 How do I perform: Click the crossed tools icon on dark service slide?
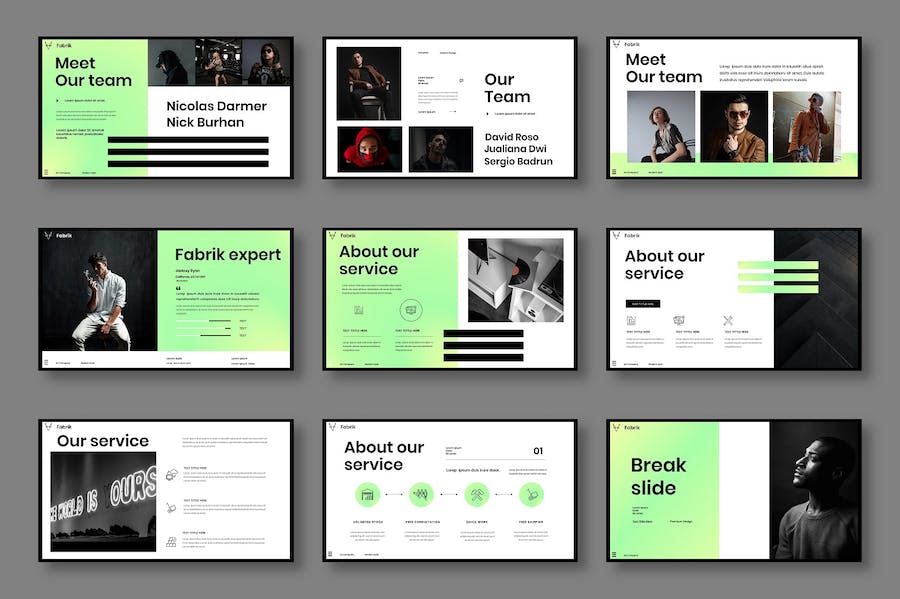click(x=728, y=321)
